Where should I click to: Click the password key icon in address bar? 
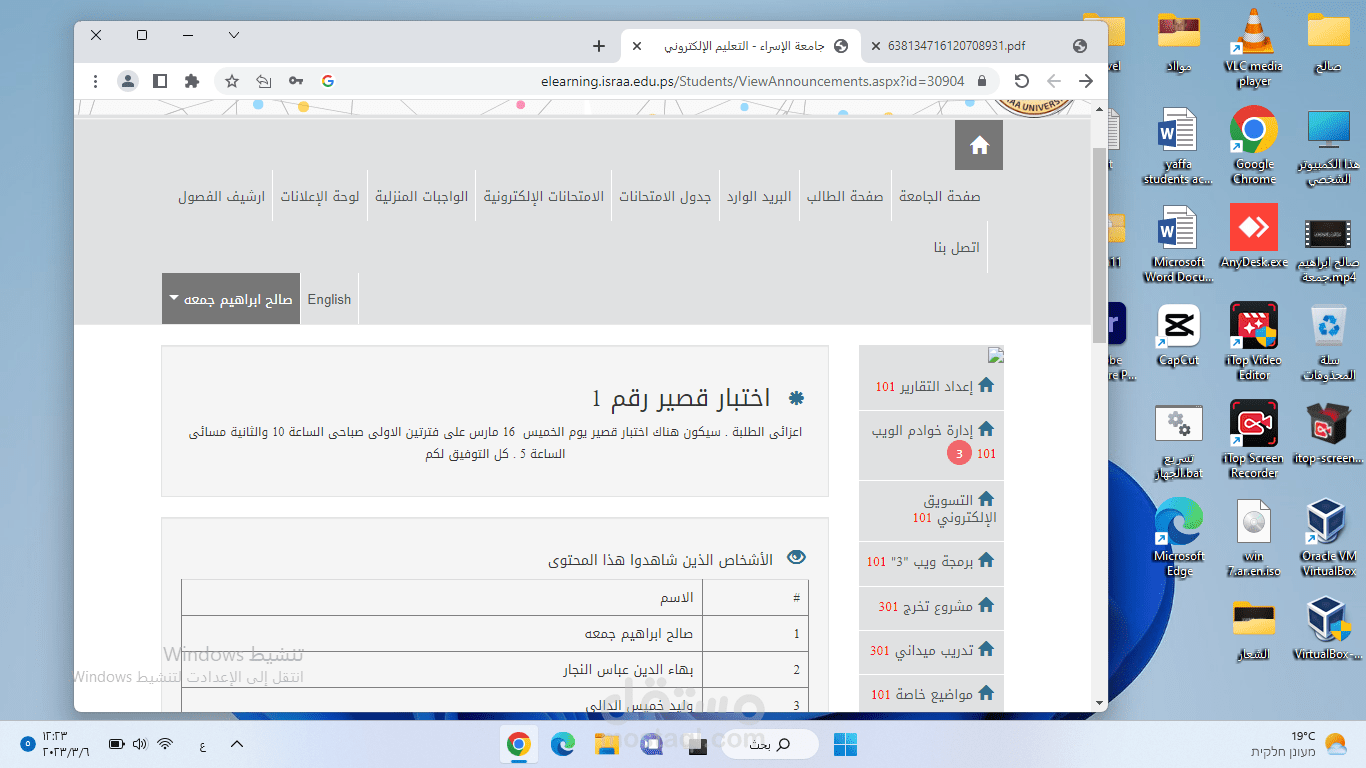click(x=296, y=81)
